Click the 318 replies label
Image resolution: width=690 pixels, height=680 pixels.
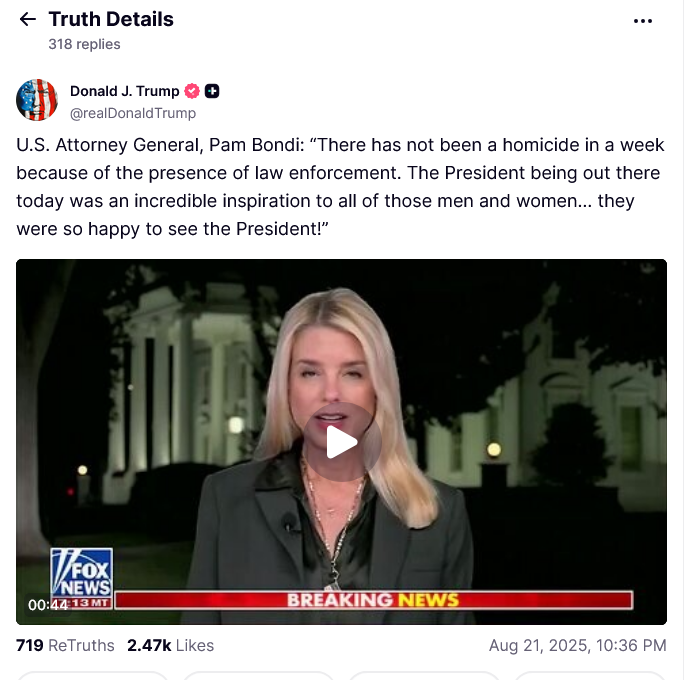click(x=84, y=44)
